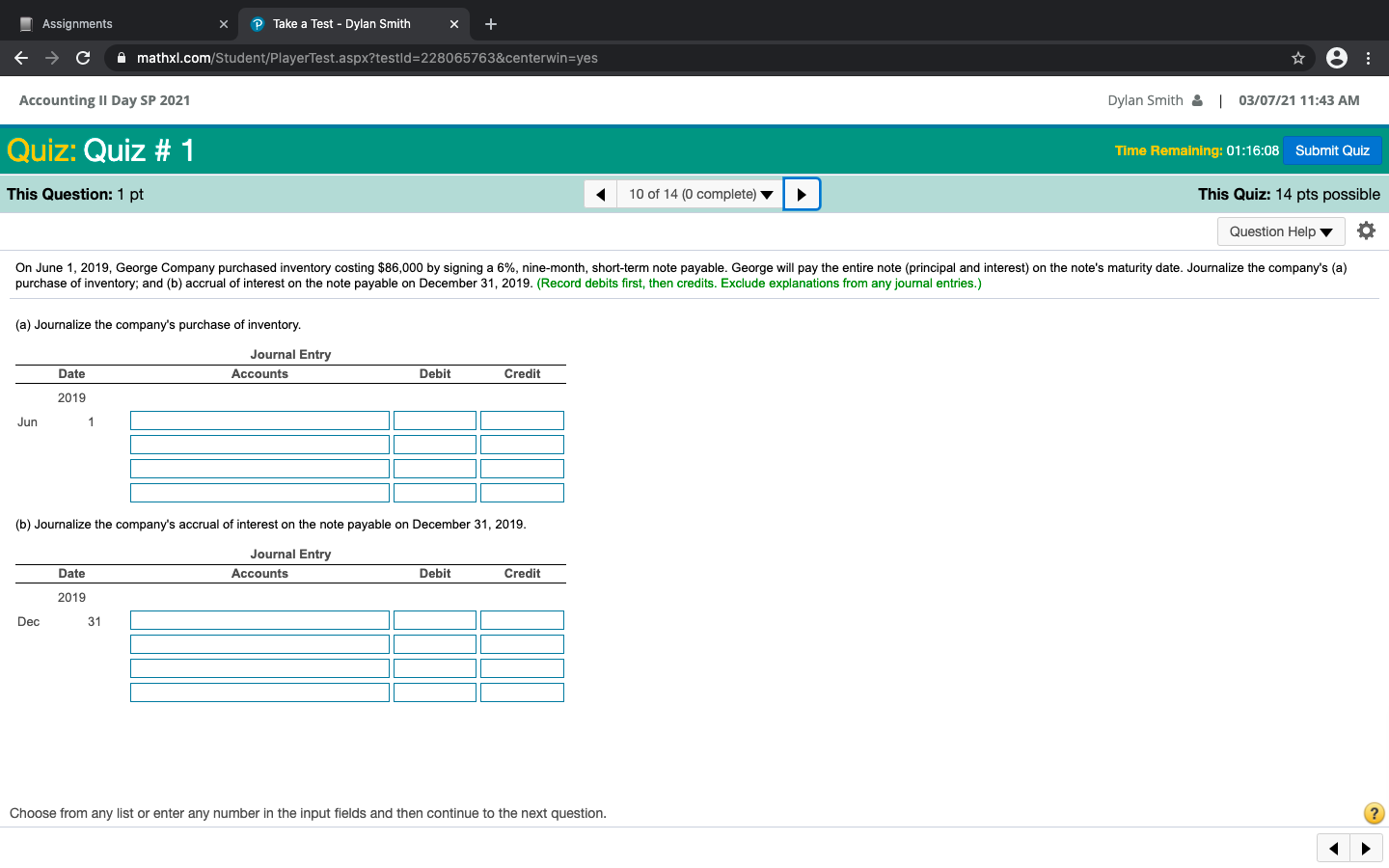The image size is (1389, 868).
Task: Reload the page in the browser
Action: pos(83,58)
